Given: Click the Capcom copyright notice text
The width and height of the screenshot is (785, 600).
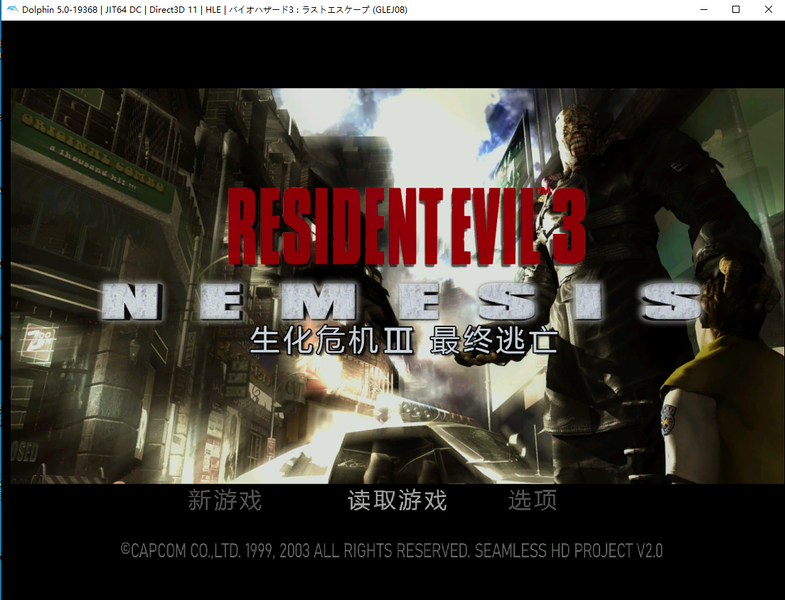Looking at the screenshot, I should point(391,551).
